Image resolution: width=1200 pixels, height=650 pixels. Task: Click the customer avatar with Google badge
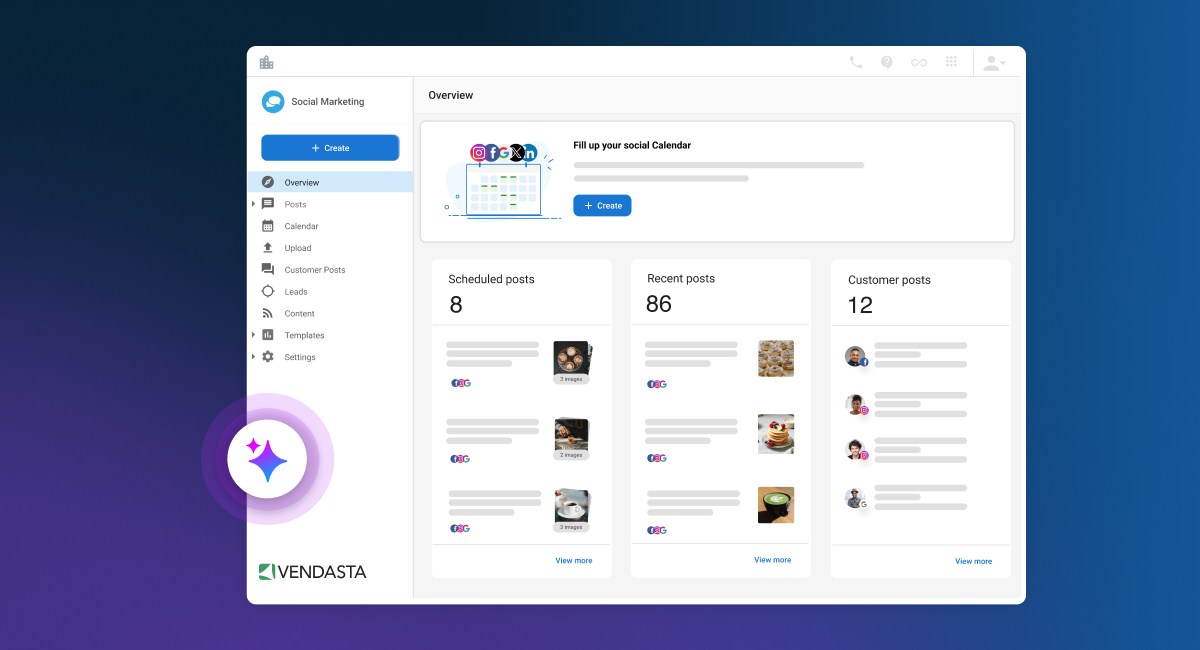point(855,498)
